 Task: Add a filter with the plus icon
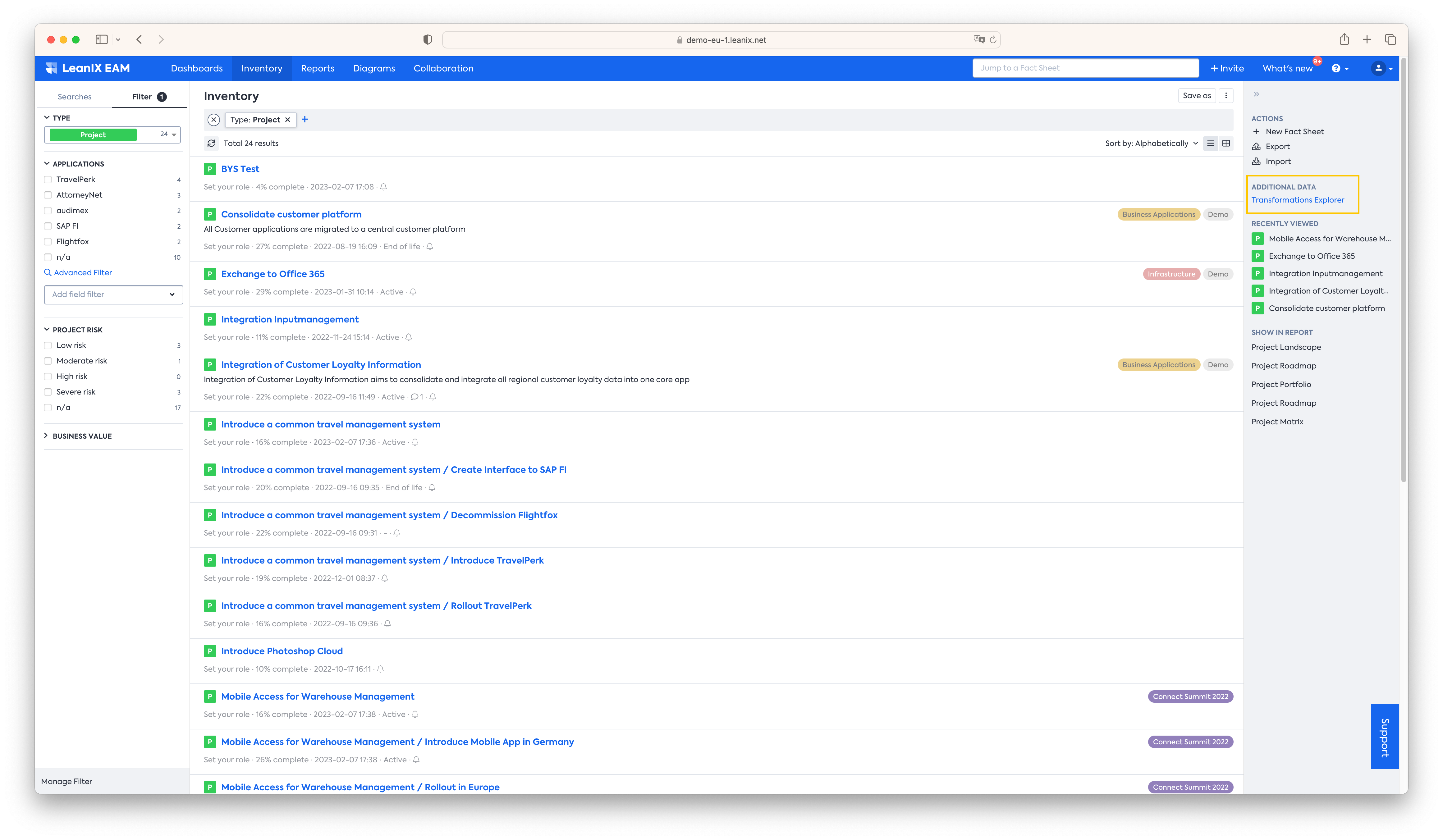coord(305,119)
